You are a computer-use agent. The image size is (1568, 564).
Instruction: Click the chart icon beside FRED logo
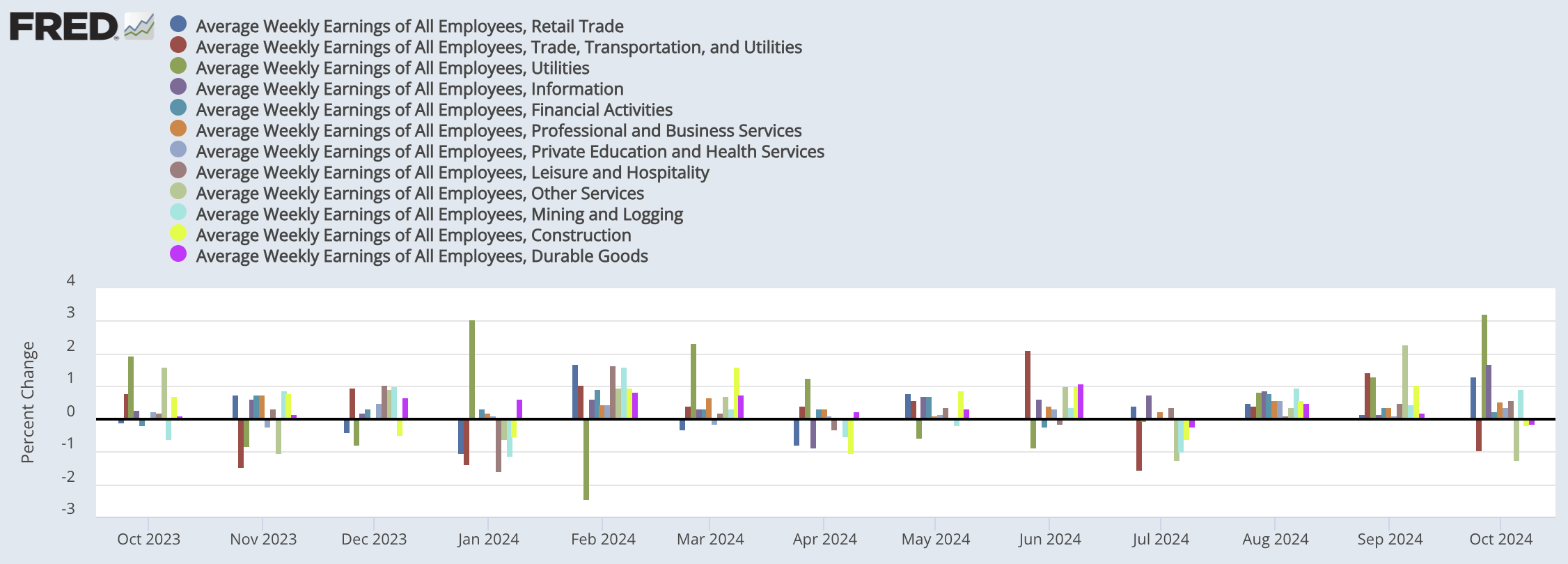point(139,26)
